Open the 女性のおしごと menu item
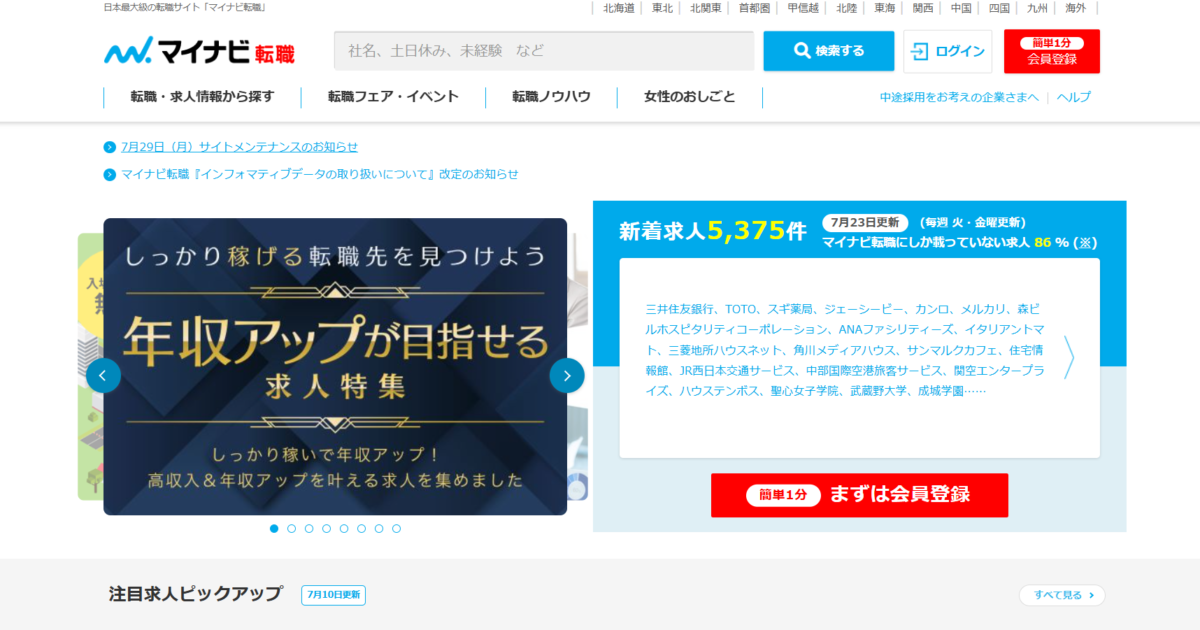Viewport: 1200px width, 630px height. pos(689,97)
